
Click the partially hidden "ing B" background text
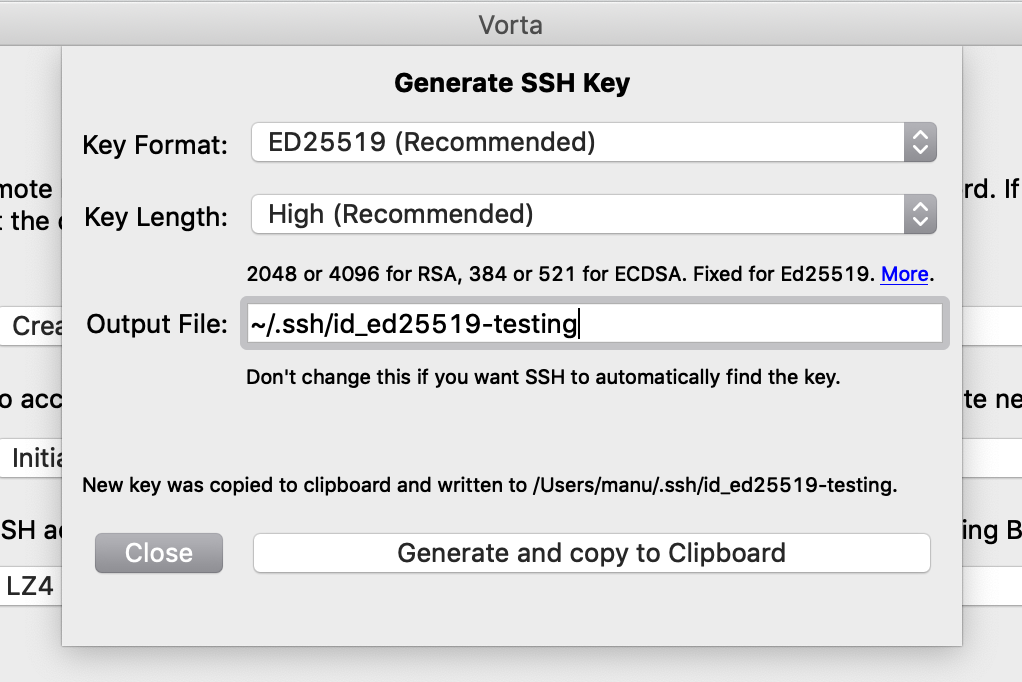click(x=992, y=530)
